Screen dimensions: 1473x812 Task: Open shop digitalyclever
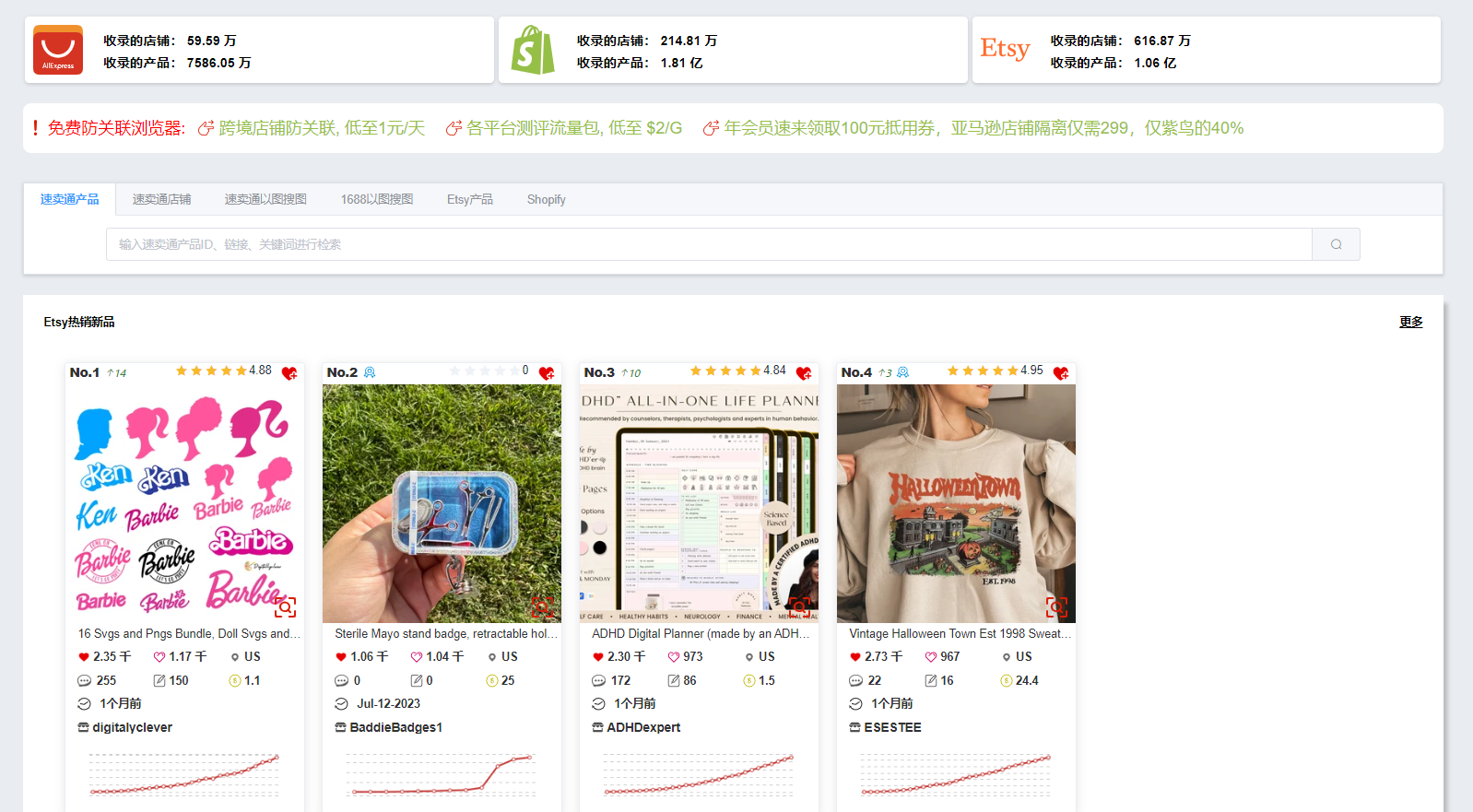pos(133,727)
